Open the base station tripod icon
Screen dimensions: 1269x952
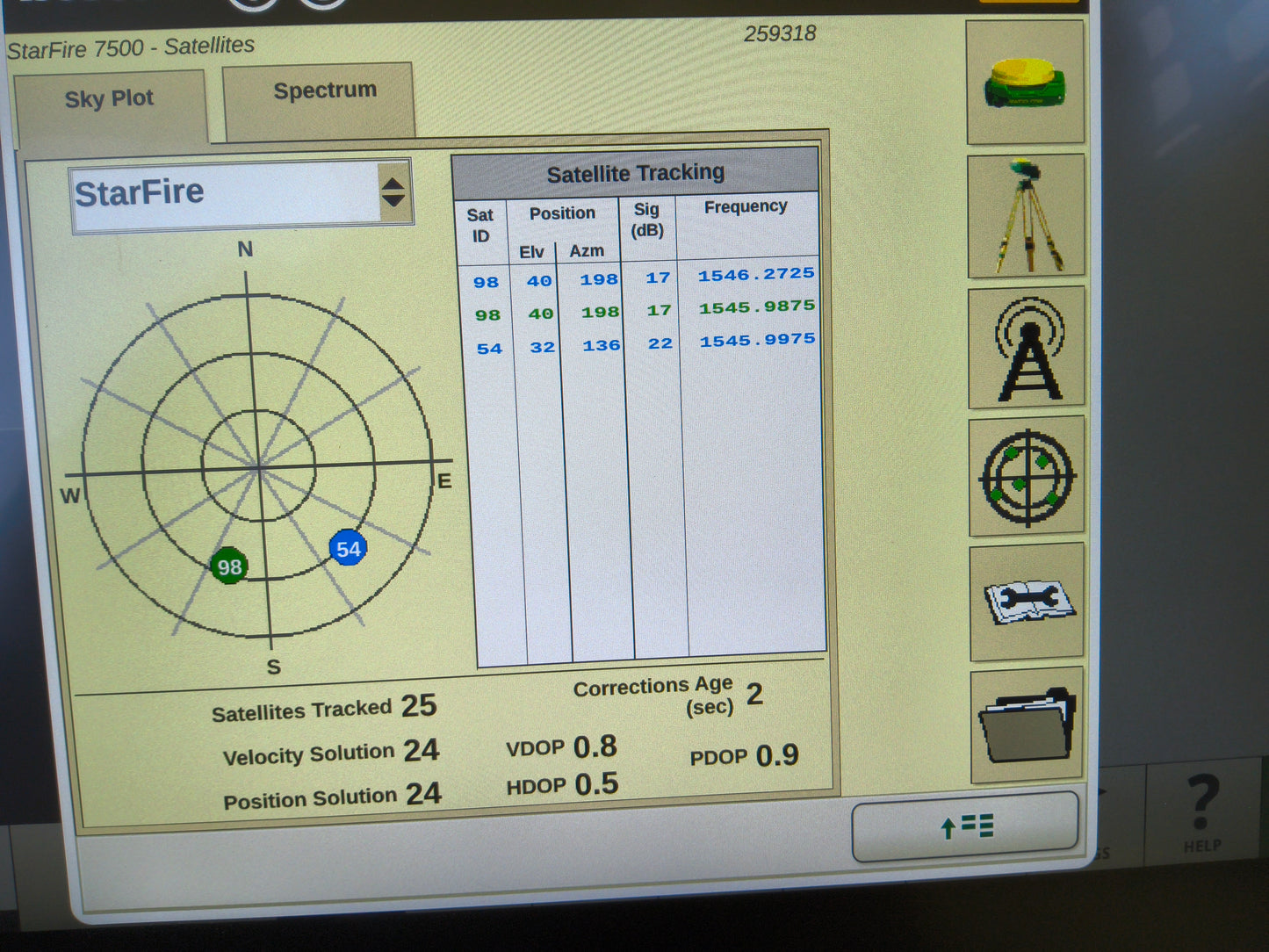[1025, 213]
